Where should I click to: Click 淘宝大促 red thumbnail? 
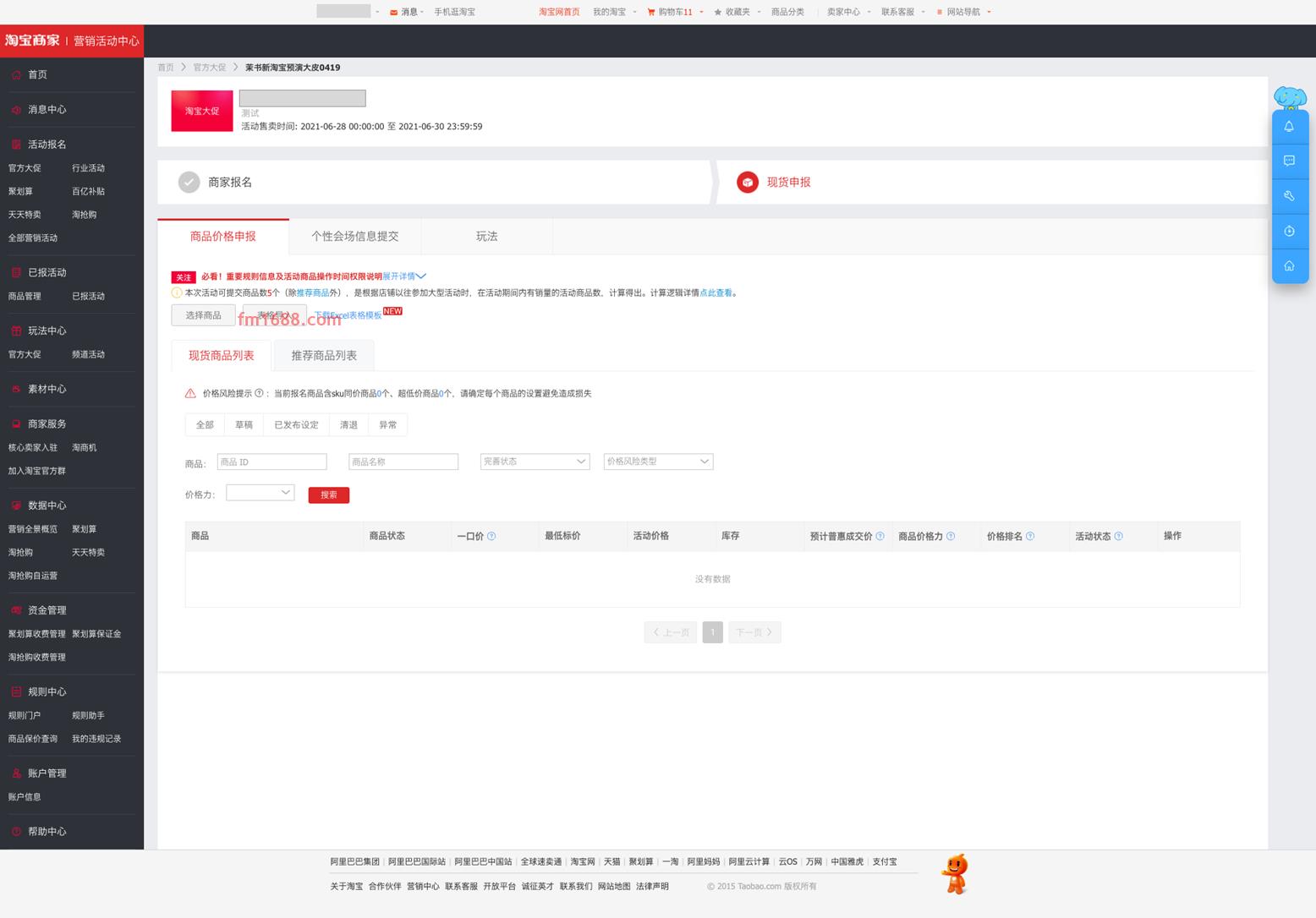tap(202, 111)
